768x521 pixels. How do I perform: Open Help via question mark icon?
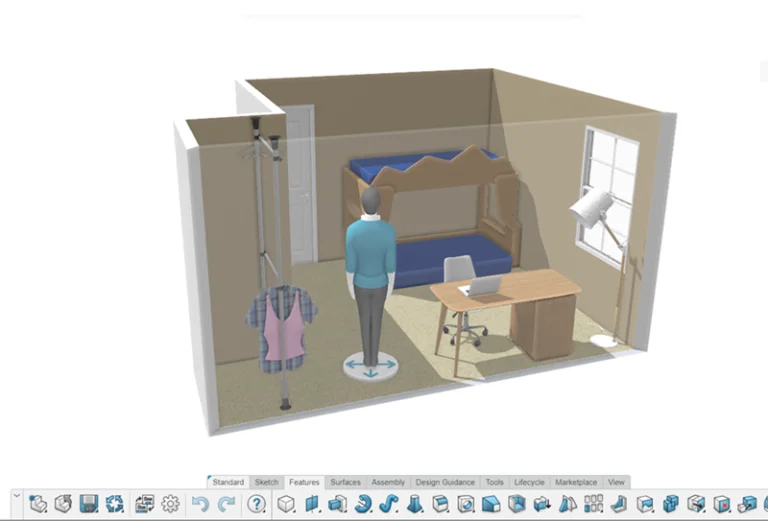[256, 504]
